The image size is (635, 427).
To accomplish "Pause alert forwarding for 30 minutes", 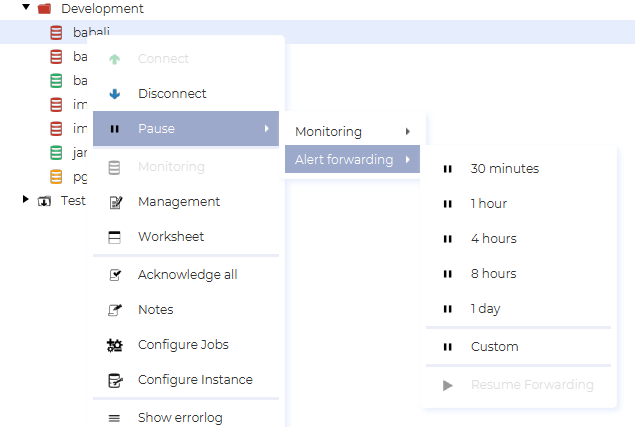I will pyautogui.click(x=504, y=169).
